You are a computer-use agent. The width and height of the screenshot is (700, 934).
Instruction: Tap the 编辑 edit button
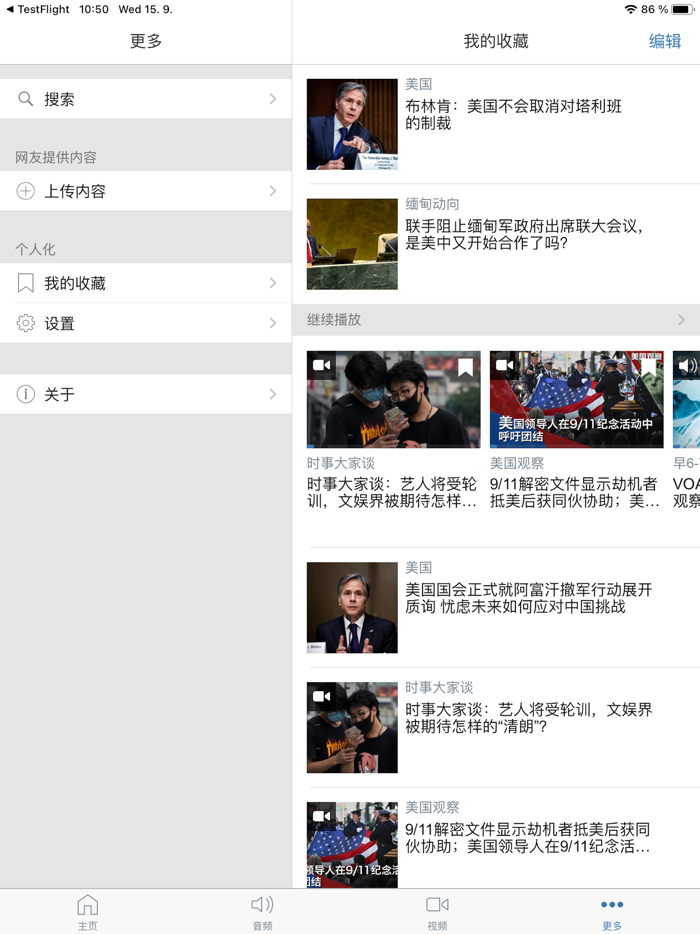[665, 41]
